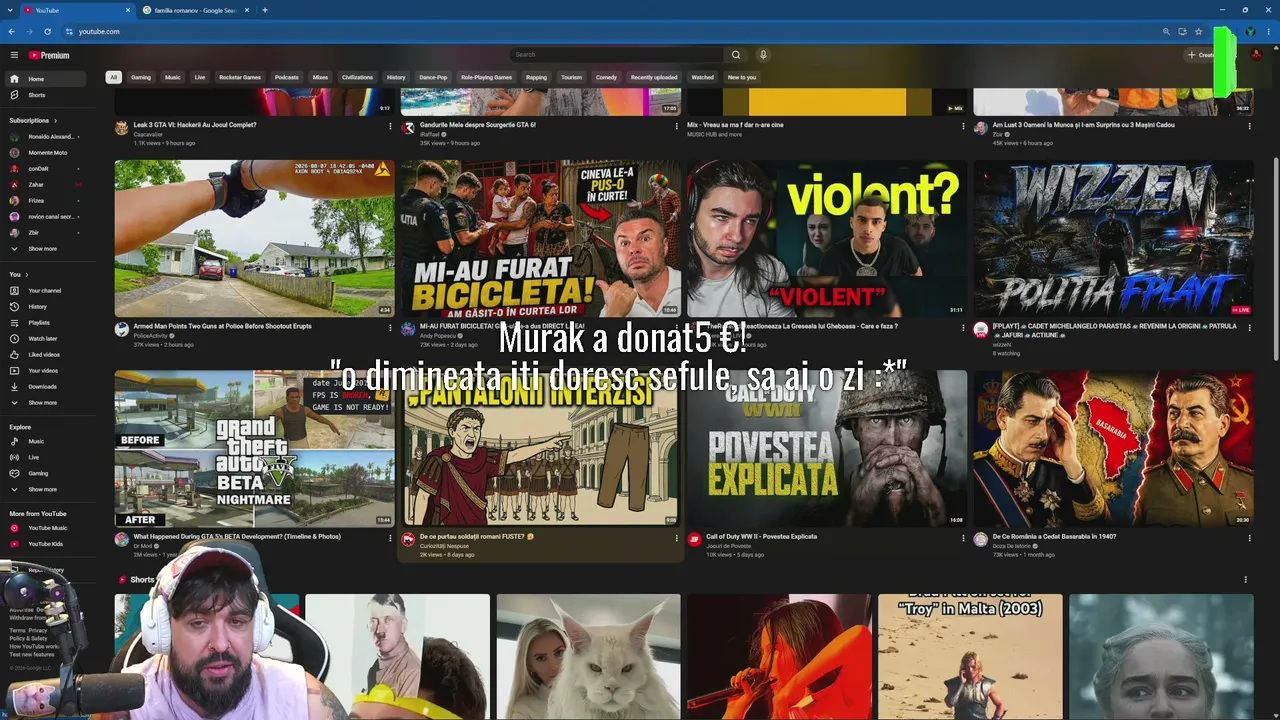1280x720 pixels.
Task: Activate voice search microphone
Action: click(x=763, y=55)
